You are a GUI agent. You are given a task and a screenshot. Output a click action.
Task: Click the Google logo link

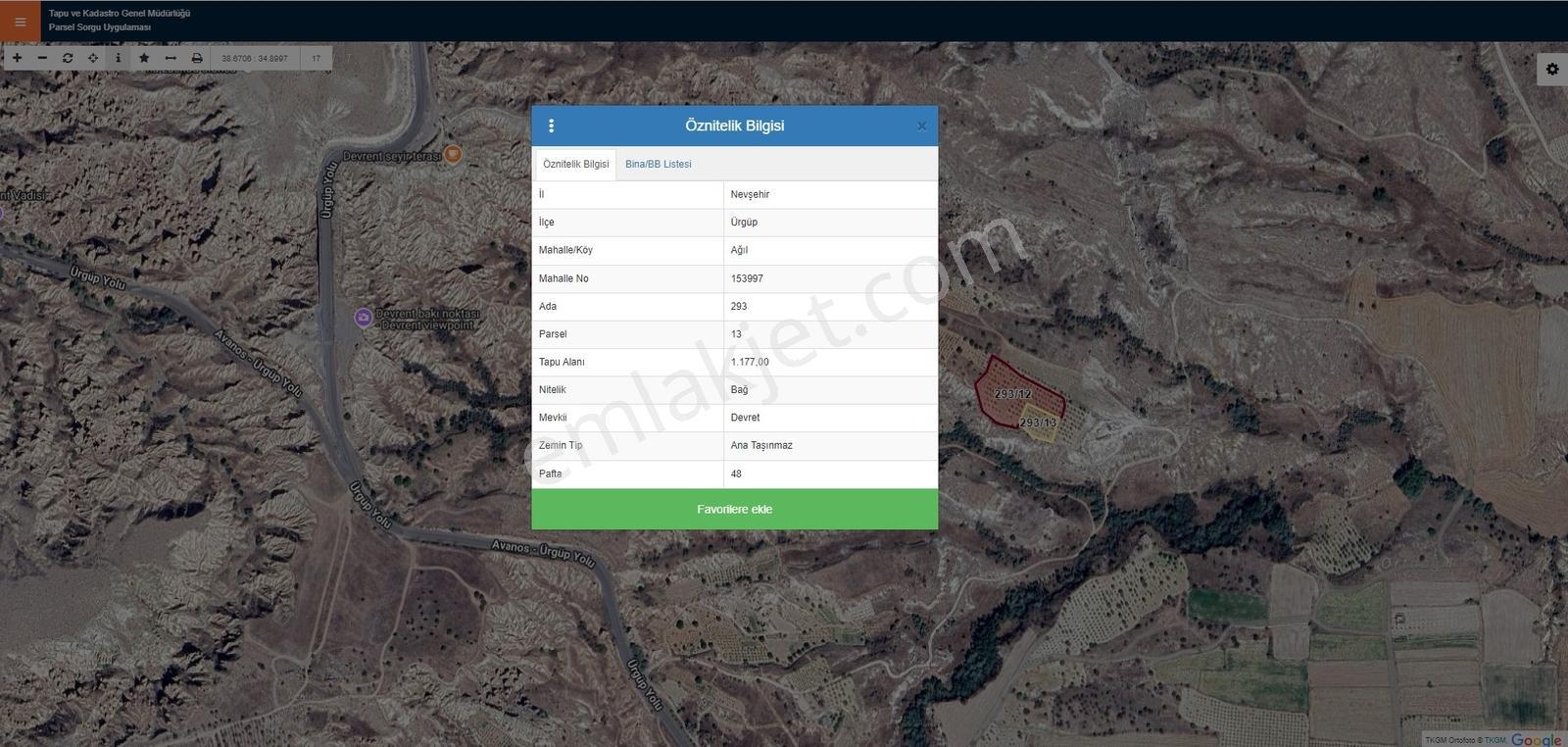point(1537,740)
